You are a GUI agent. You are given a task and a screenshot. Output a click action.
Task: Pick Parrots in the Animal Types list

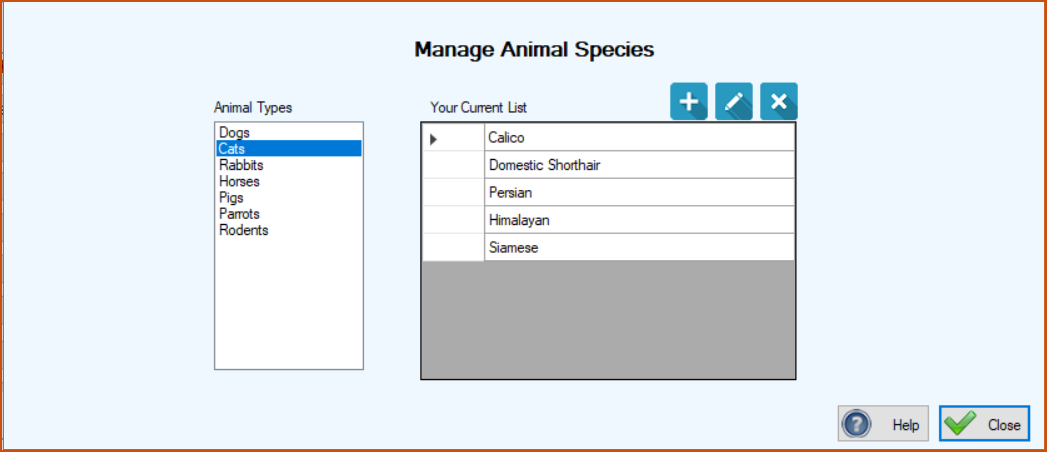coord(288,214)
